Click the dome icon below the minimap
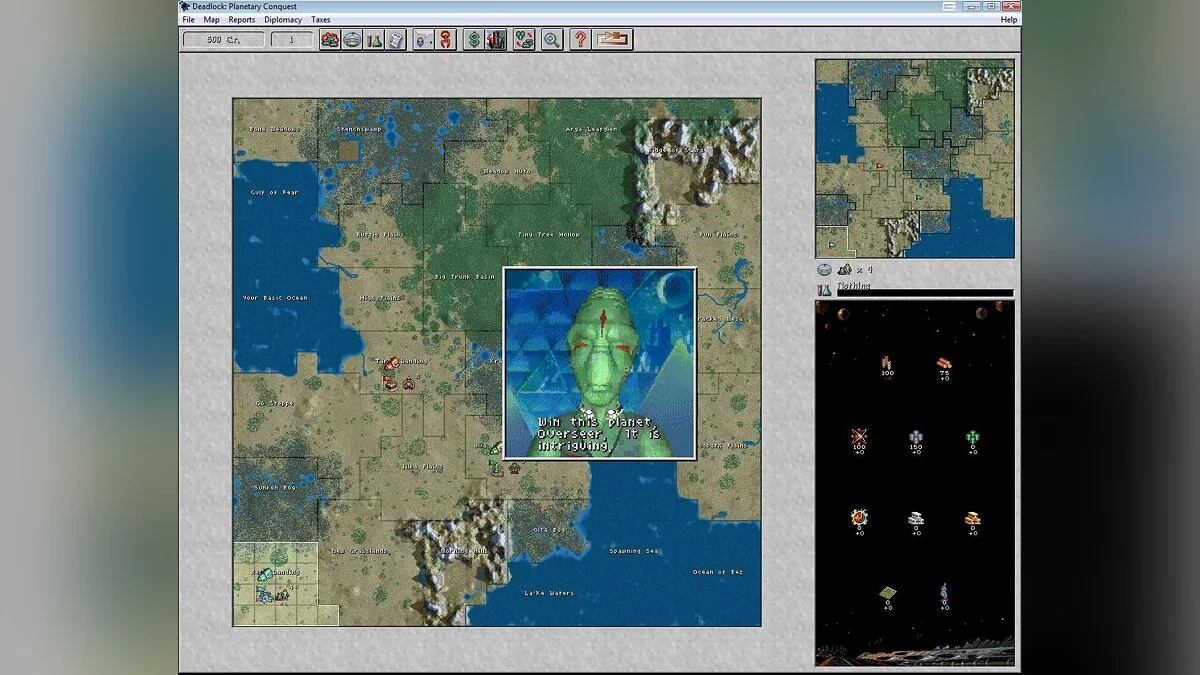 (x=824, y=269)
